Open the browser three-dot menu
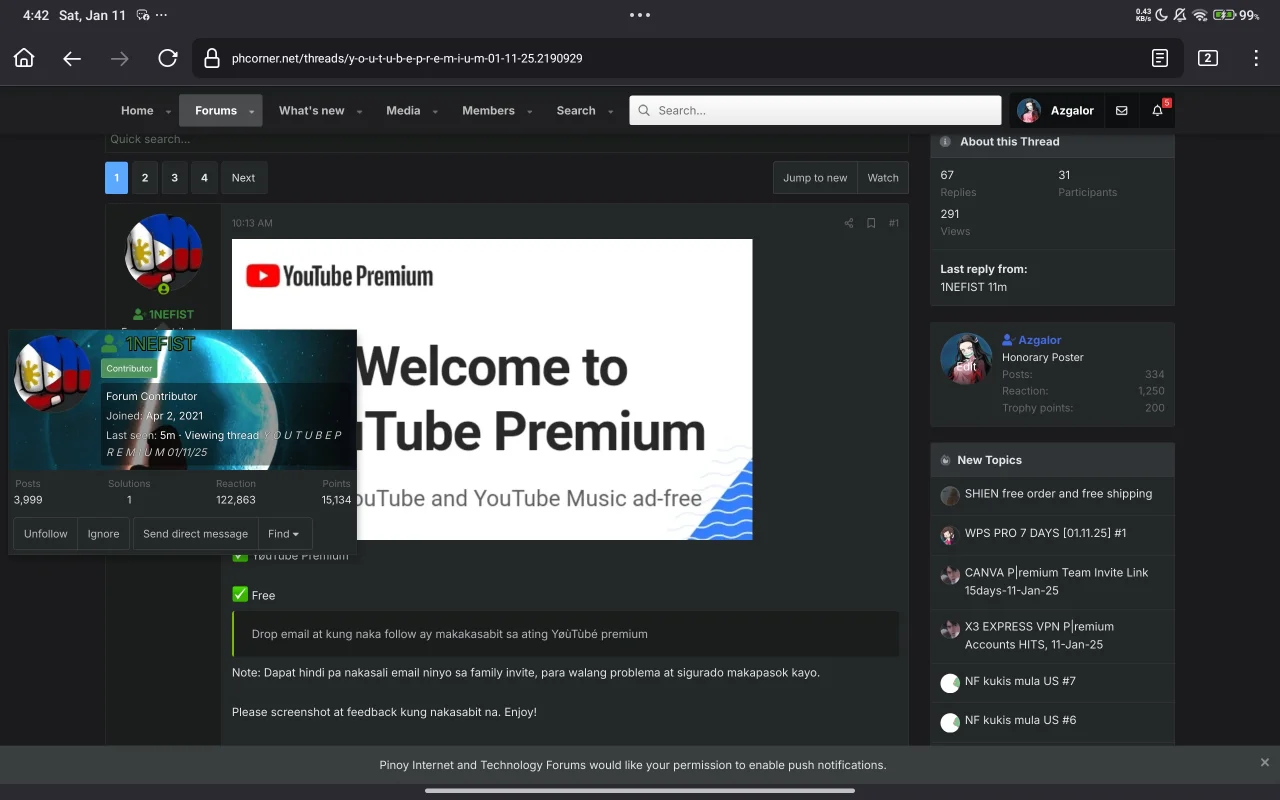Image resolution: width=1280 pixels, height=800 pixels. [1256, 58]
